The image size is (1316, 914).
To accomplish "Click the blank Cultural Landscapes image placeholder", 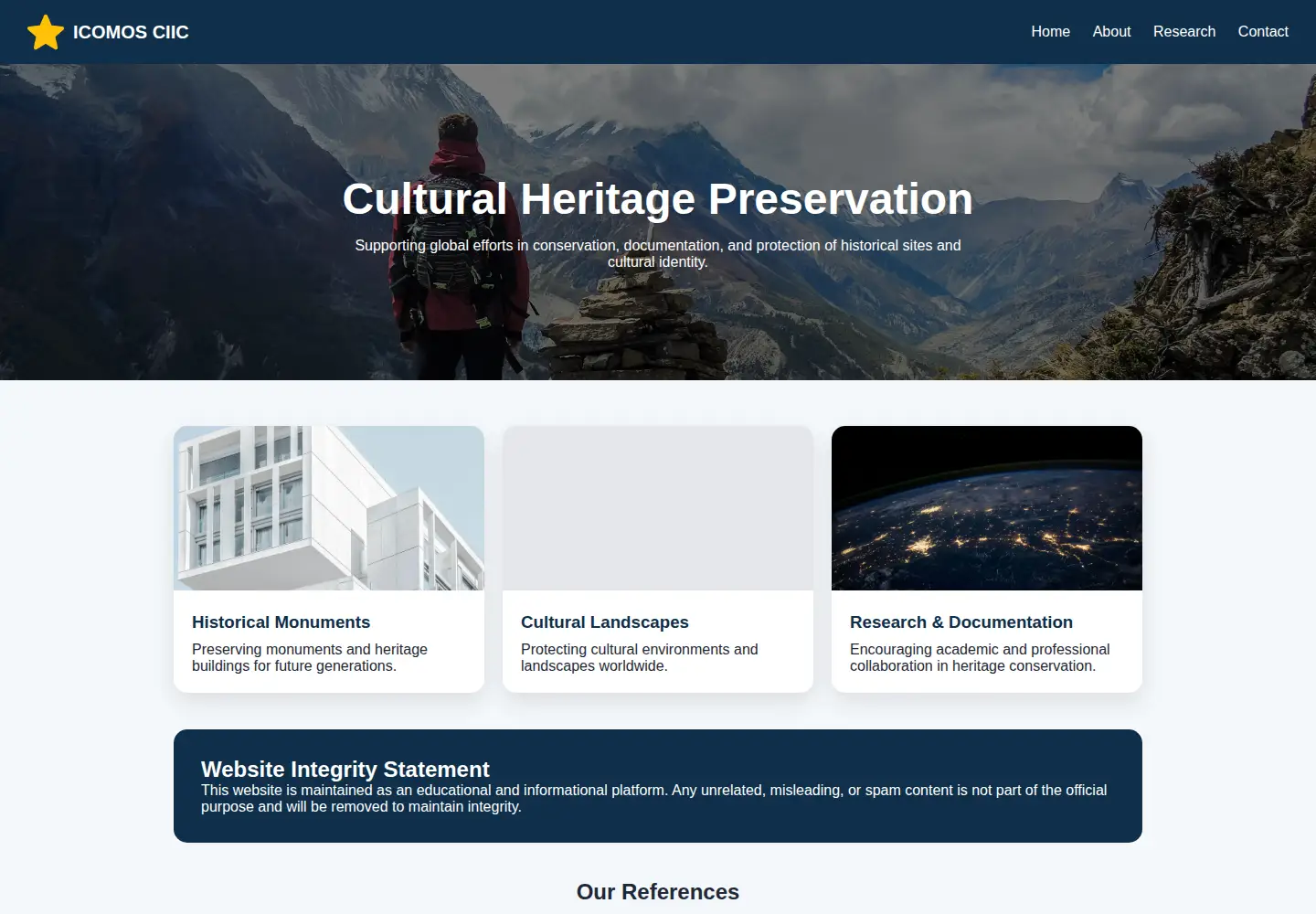I will point(658,508).
